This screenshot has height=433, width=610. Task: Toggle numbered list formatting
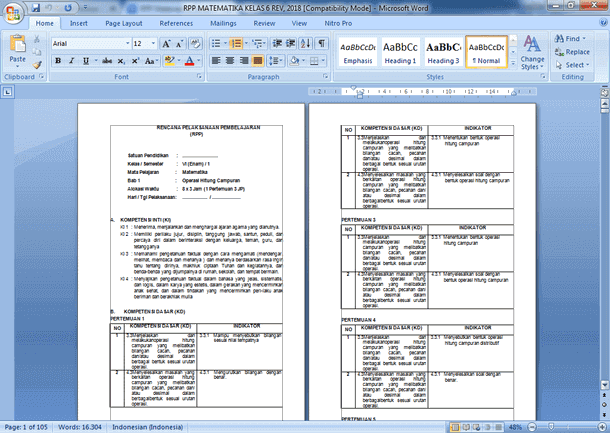236,44
